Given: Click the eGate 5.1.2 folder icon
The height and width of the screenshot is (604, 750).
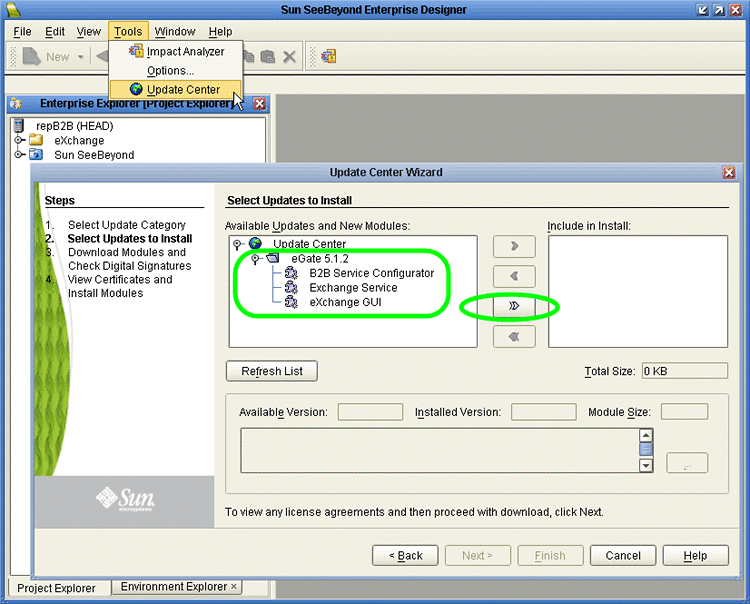Looking at the screenshot, I should (273, 258).
